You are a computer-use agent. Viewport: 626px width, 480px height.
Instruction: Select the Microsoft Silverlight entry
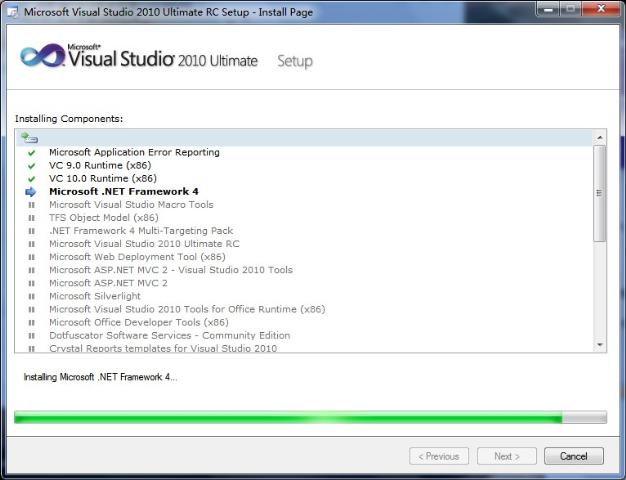click(x=95, y=296)
